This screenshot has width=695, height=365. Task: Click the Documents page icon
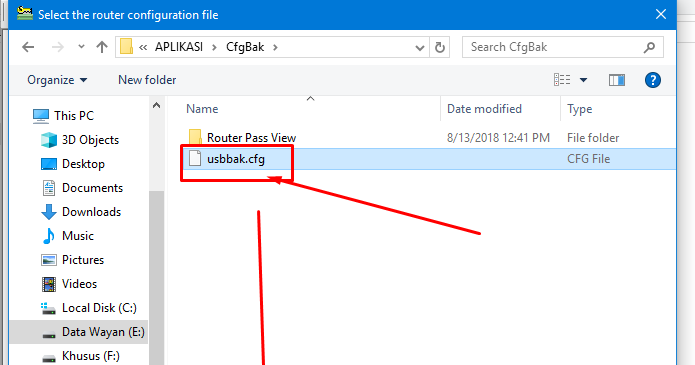point(49,188)
